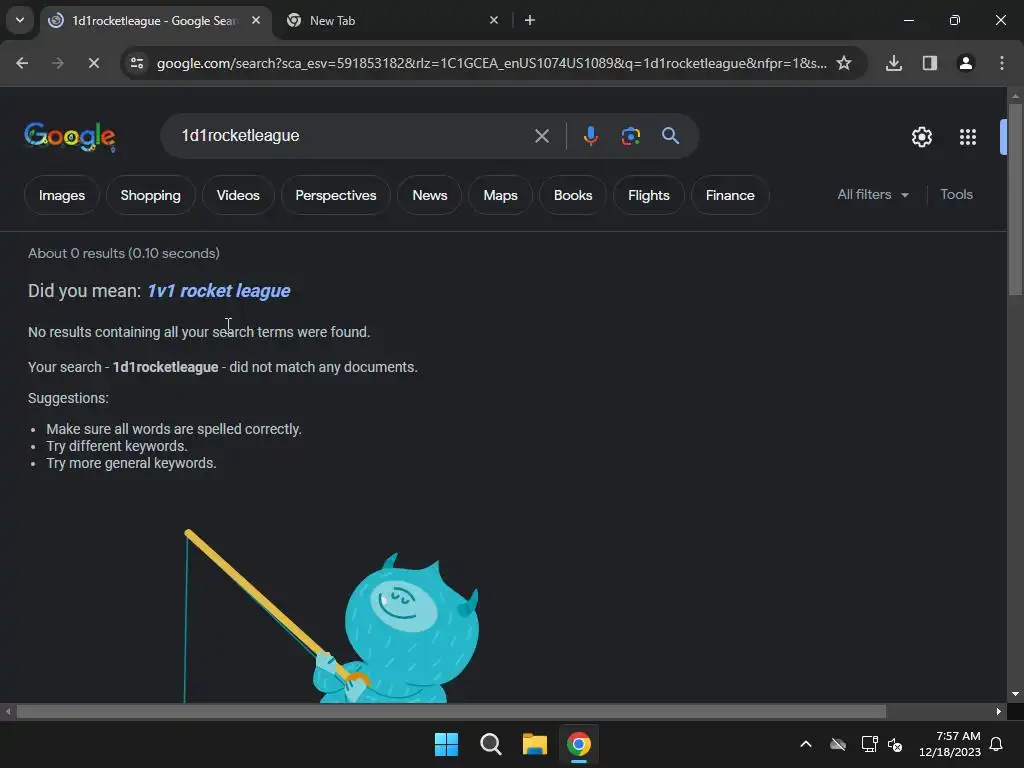Click the vertical scrollbar thumb
This screenshot has height=768, width=1024.
click(1015, 199)
